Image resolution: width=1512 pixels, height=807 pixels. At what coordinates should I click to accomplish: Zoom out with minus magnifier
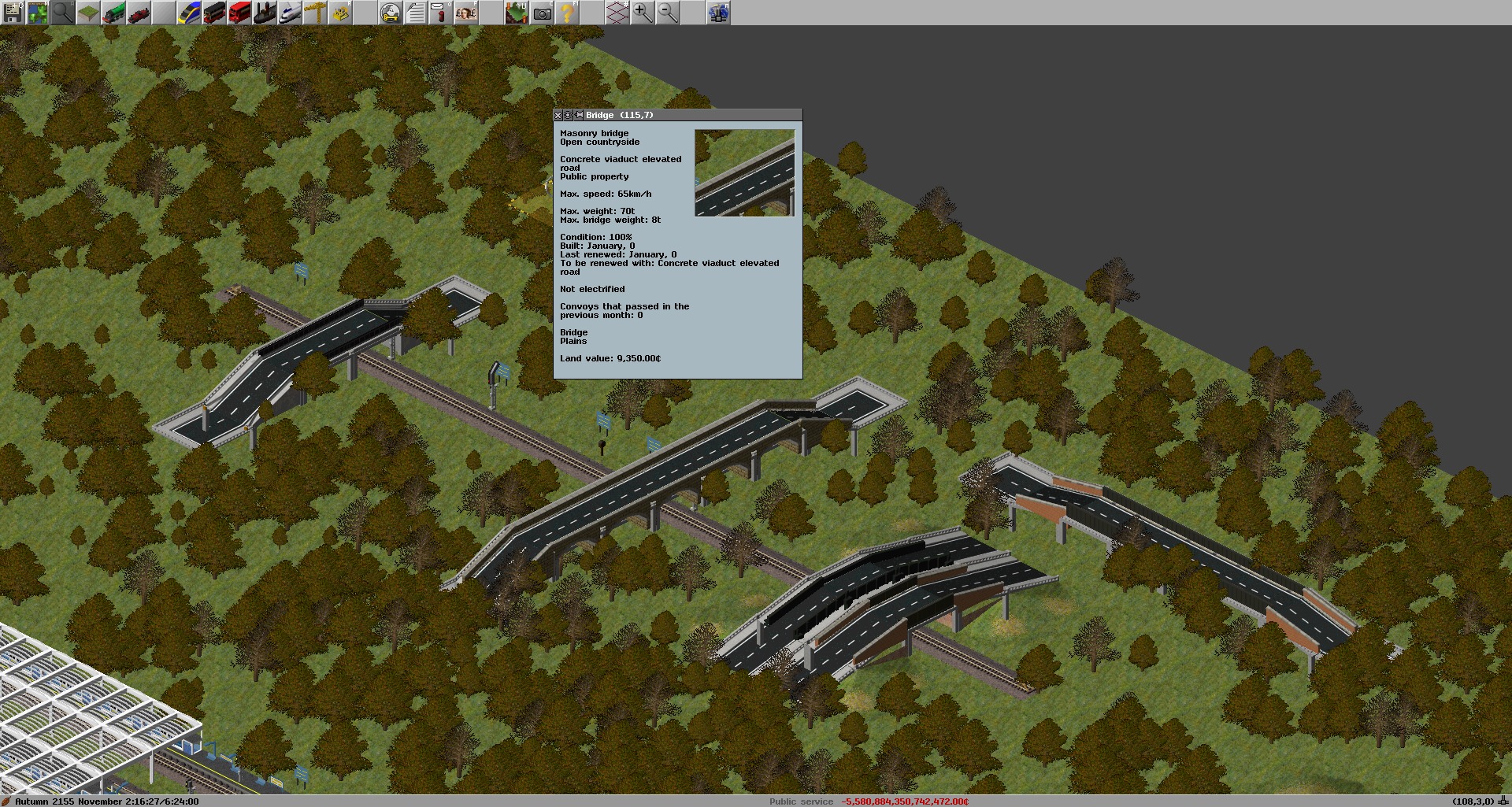pyautogui.click(x=668, y=13)
